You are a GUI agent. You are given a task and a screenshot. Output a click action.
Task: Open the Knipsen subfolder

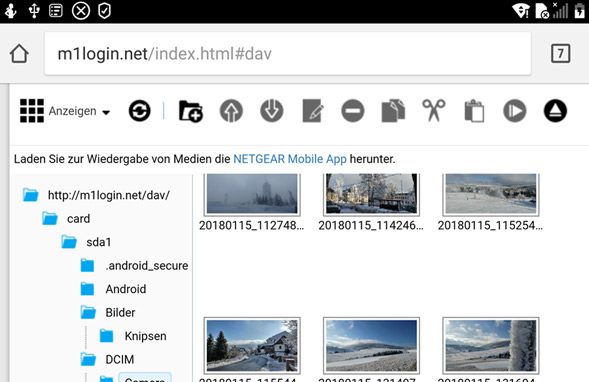[x=145, y=336]
